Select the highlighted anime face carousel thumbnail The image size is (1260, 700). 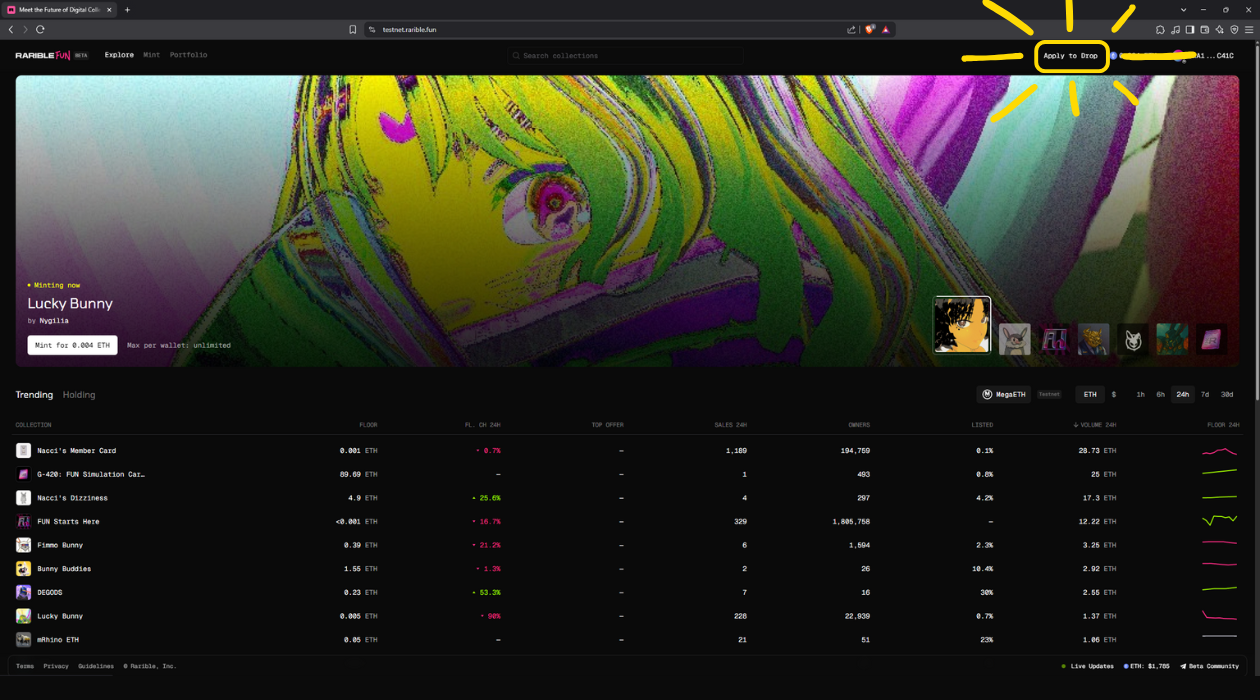click(962, 325)
